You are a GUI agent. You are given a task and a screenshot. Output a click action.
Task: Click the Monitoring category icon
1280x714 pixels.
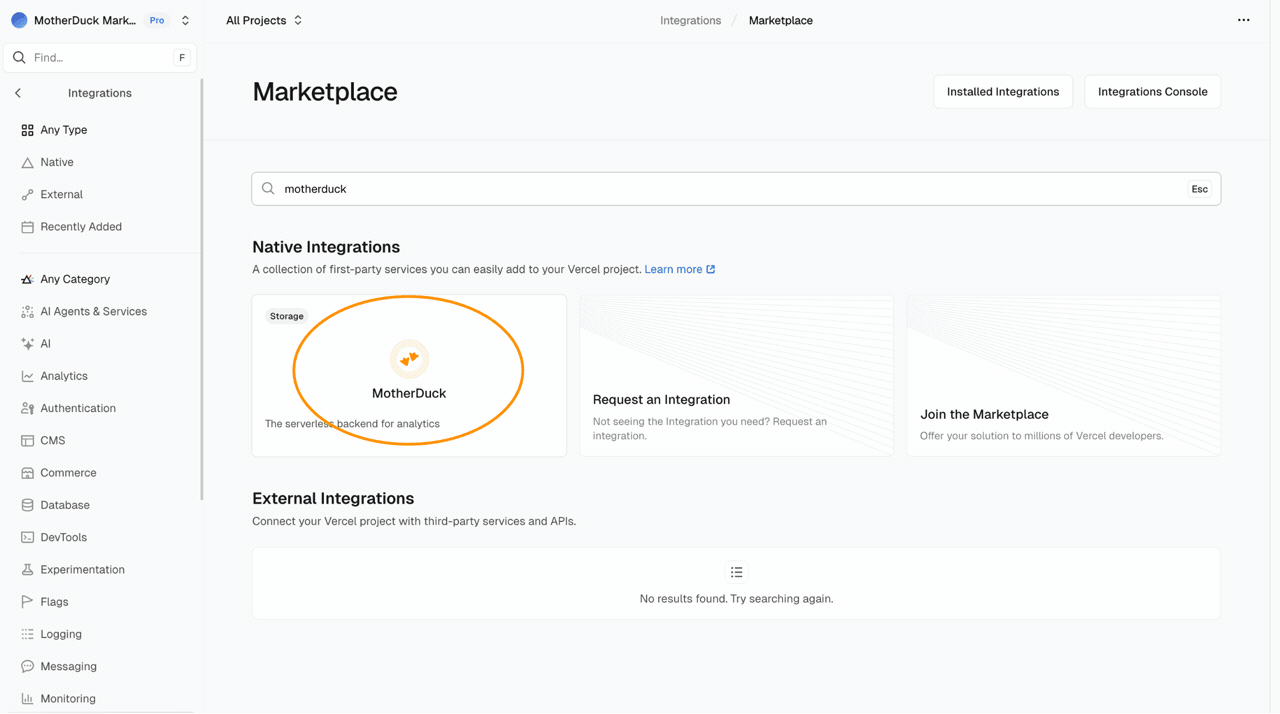(x=26, y=698)
